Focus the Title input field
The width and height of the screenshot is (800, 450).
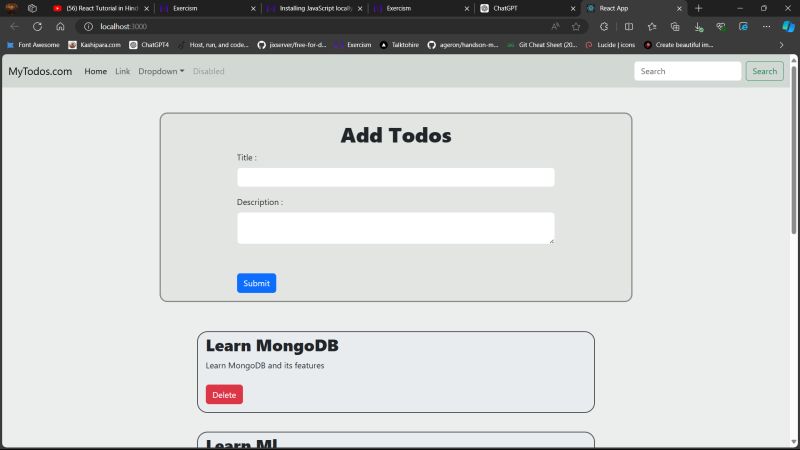coord(395,177)
